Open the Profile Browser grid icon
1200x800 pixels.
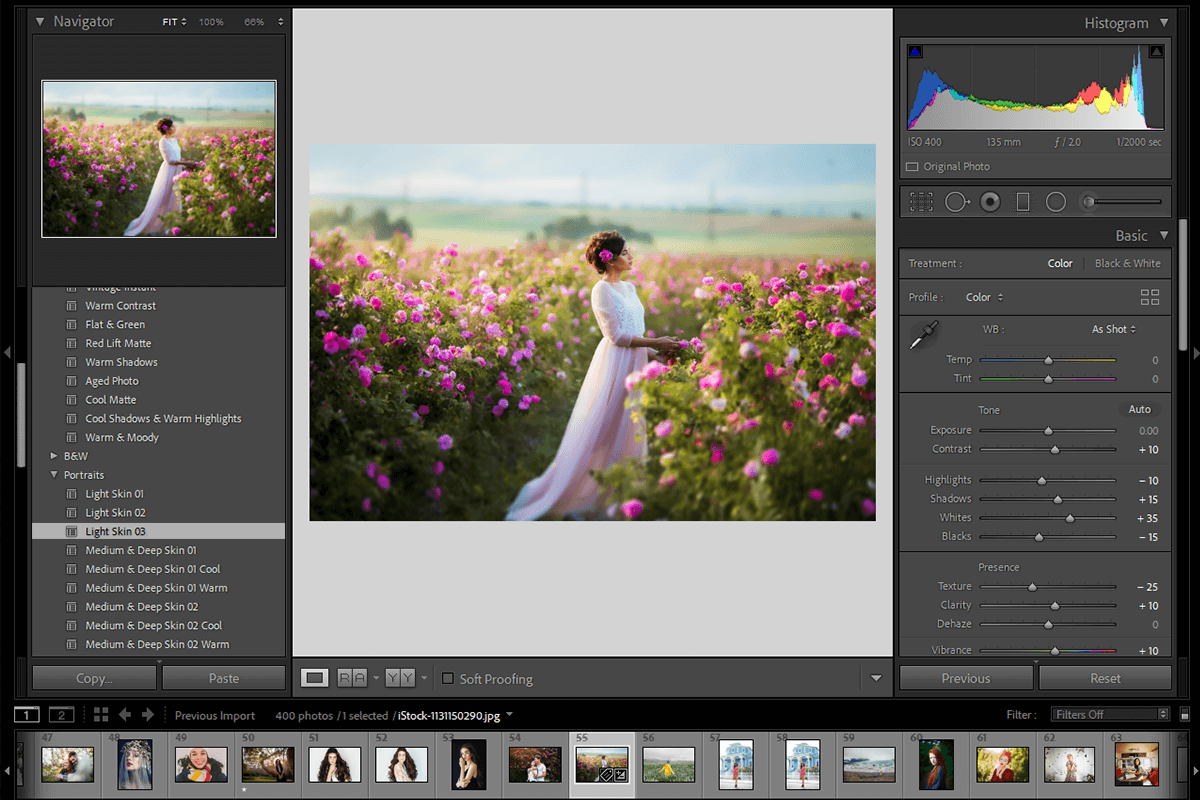pyautogui.click(x=1150, y=297)
